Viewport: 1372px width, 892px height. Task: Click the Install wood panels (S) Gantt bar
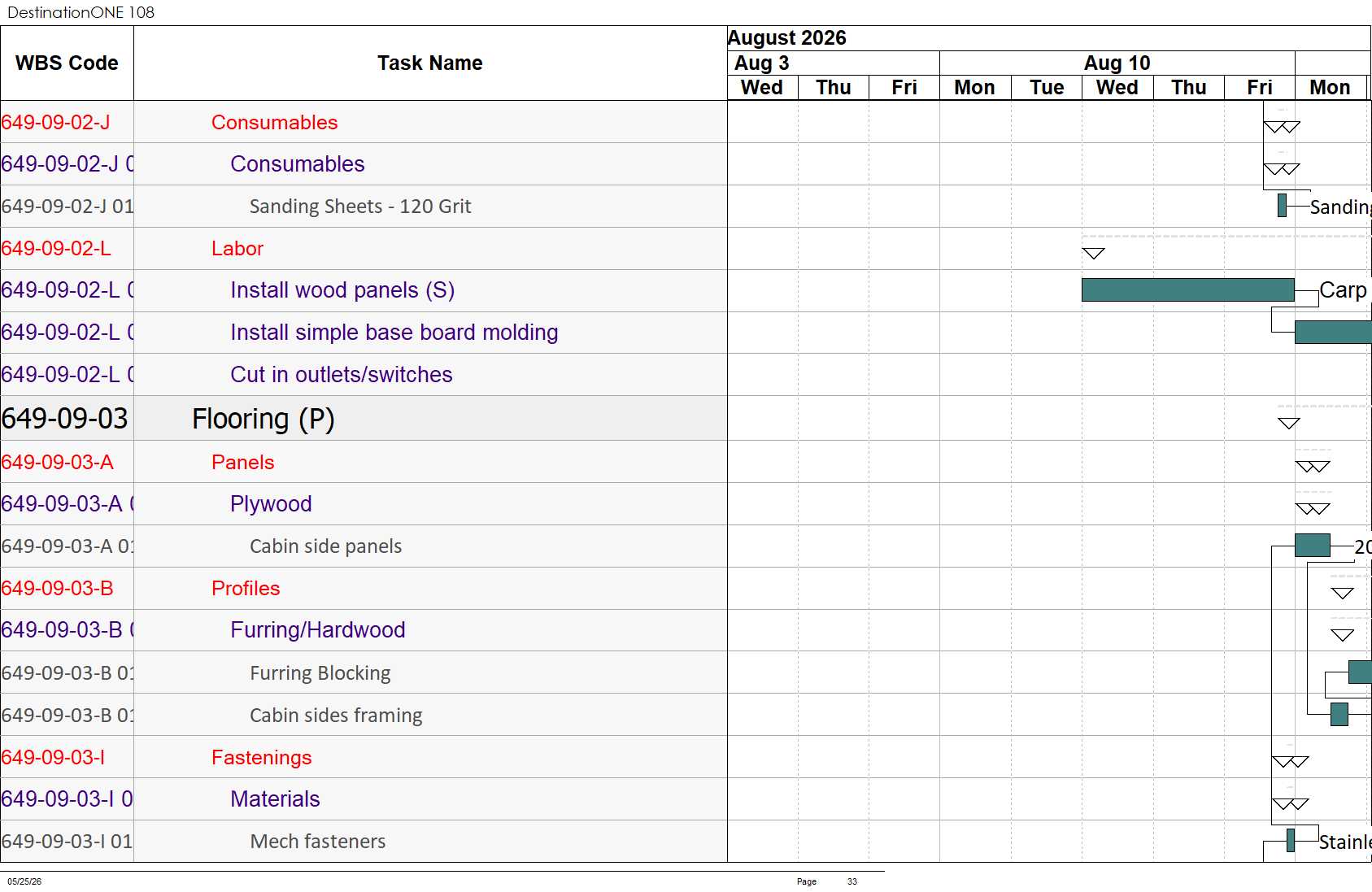1187,289
